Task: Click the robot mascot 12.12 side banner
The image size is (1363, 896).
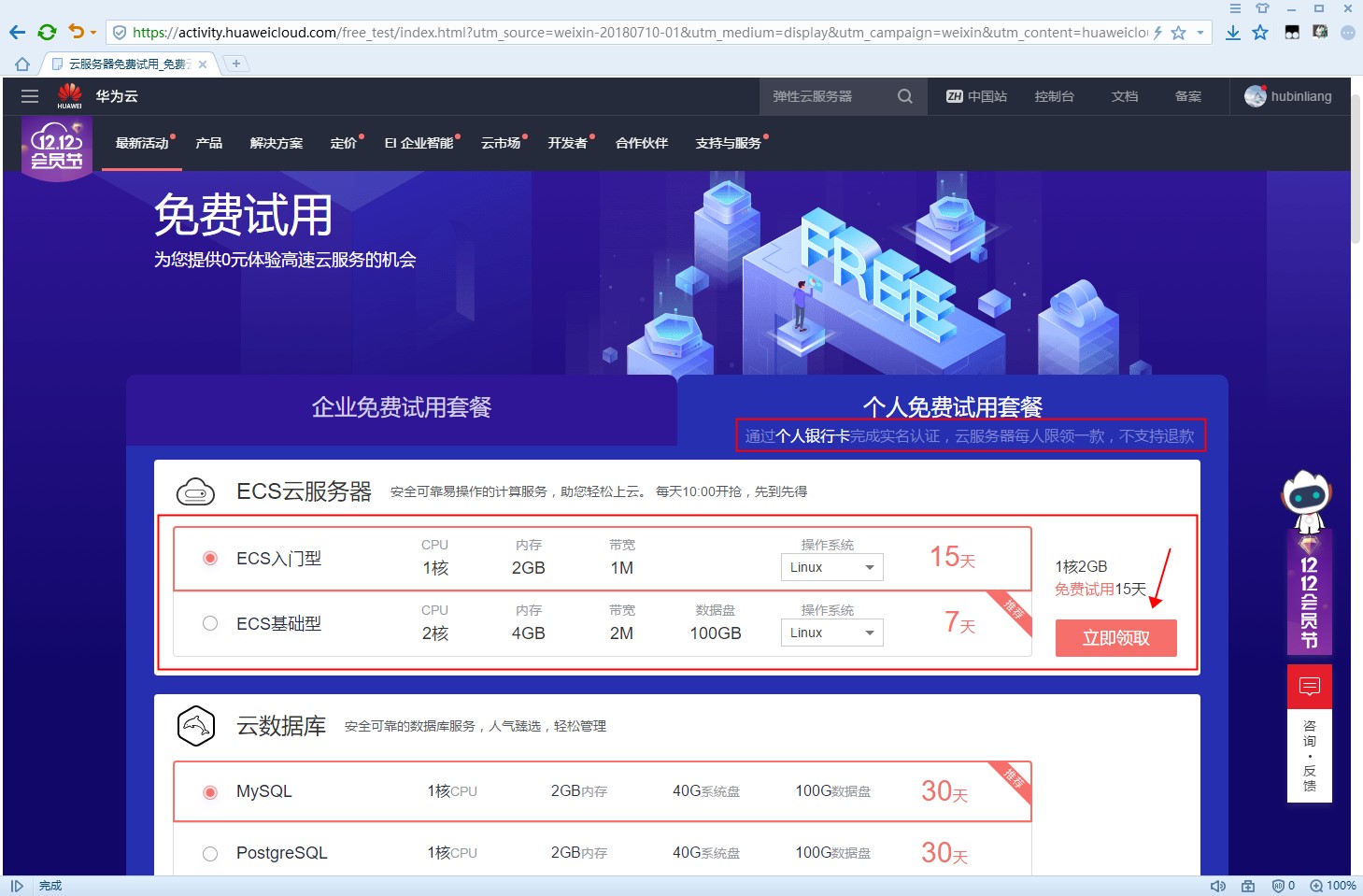Action: pos(1309,562)
